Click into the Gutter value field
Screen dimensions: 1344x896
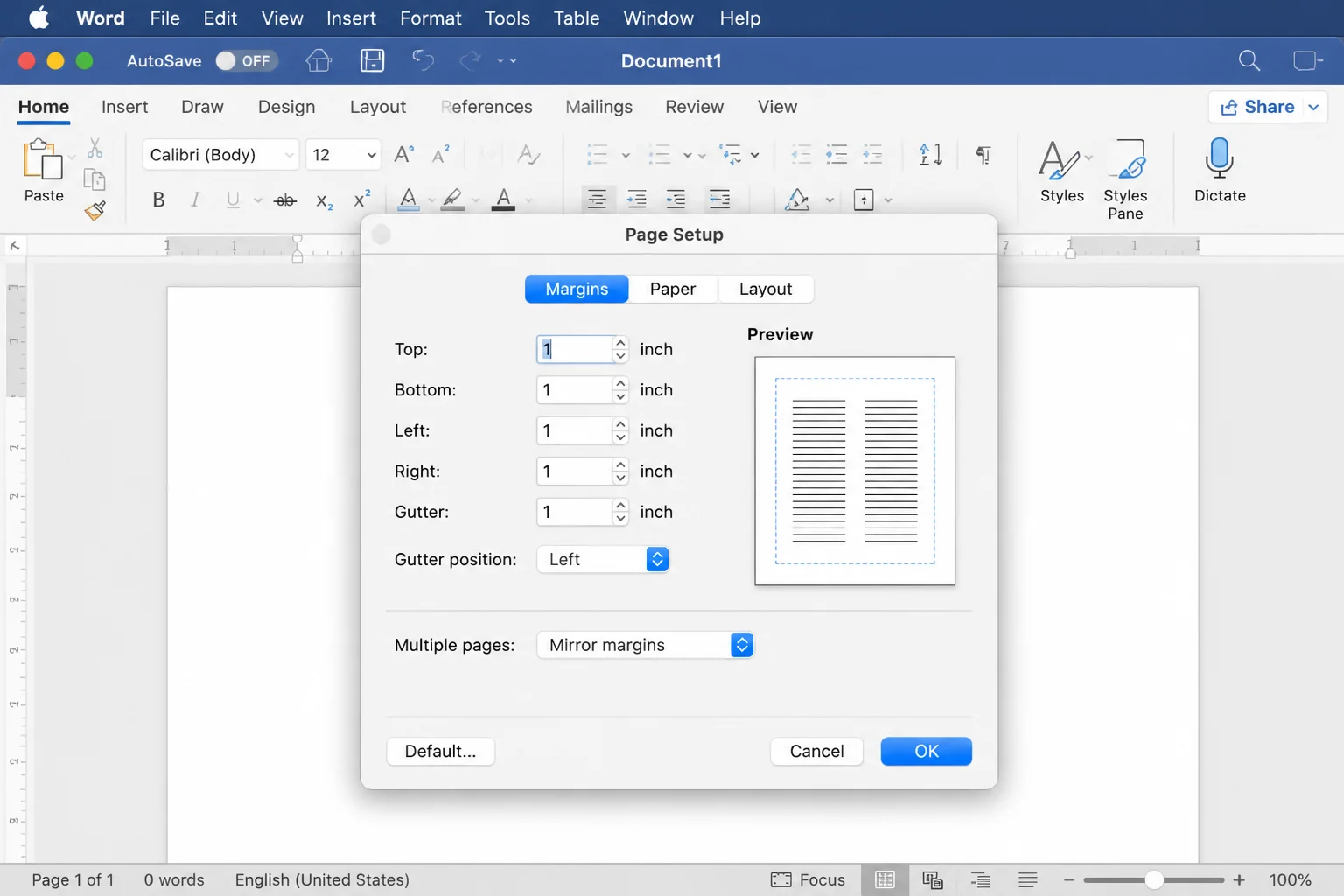574,512
